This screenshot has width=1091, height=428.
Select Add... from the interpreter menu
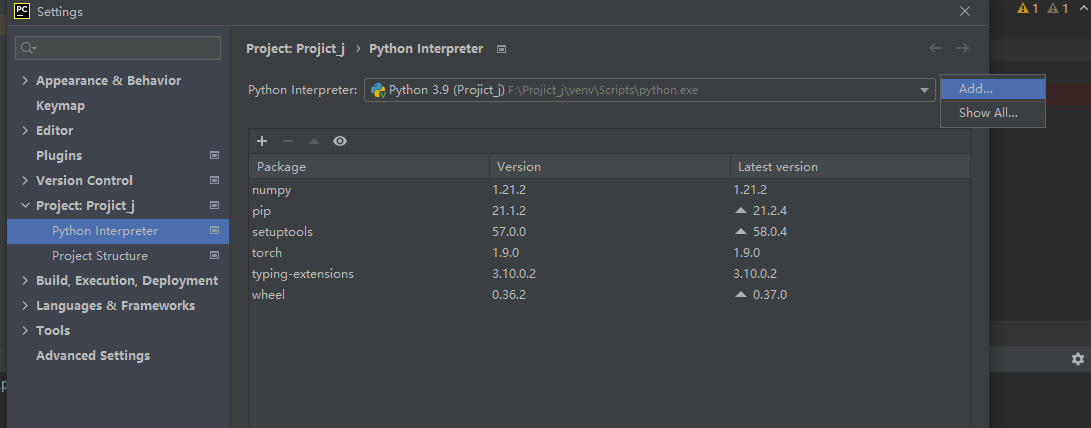pyautogui.click(x=976, y=89)
